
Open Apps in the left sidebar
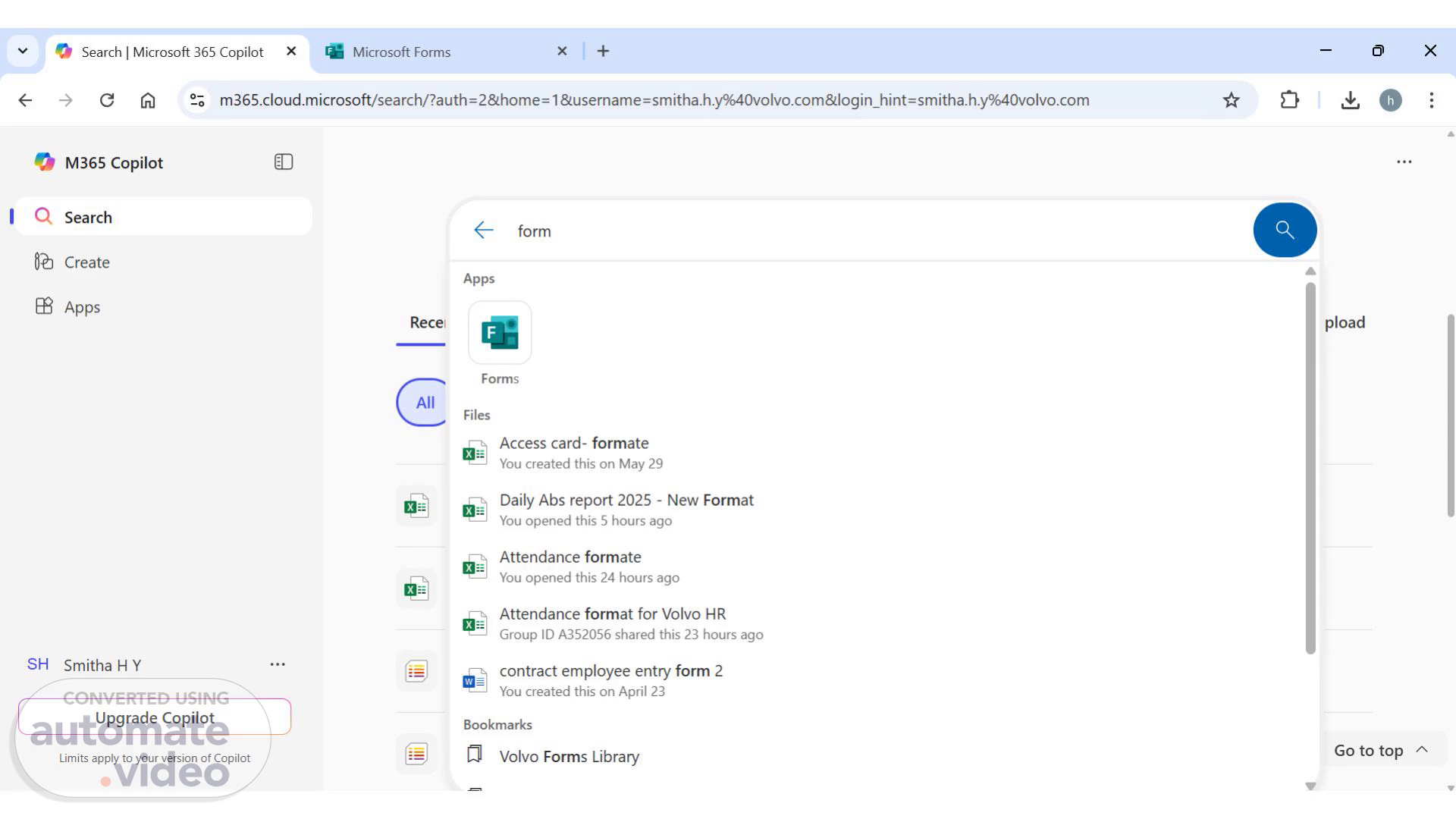(x=163, y=307)
